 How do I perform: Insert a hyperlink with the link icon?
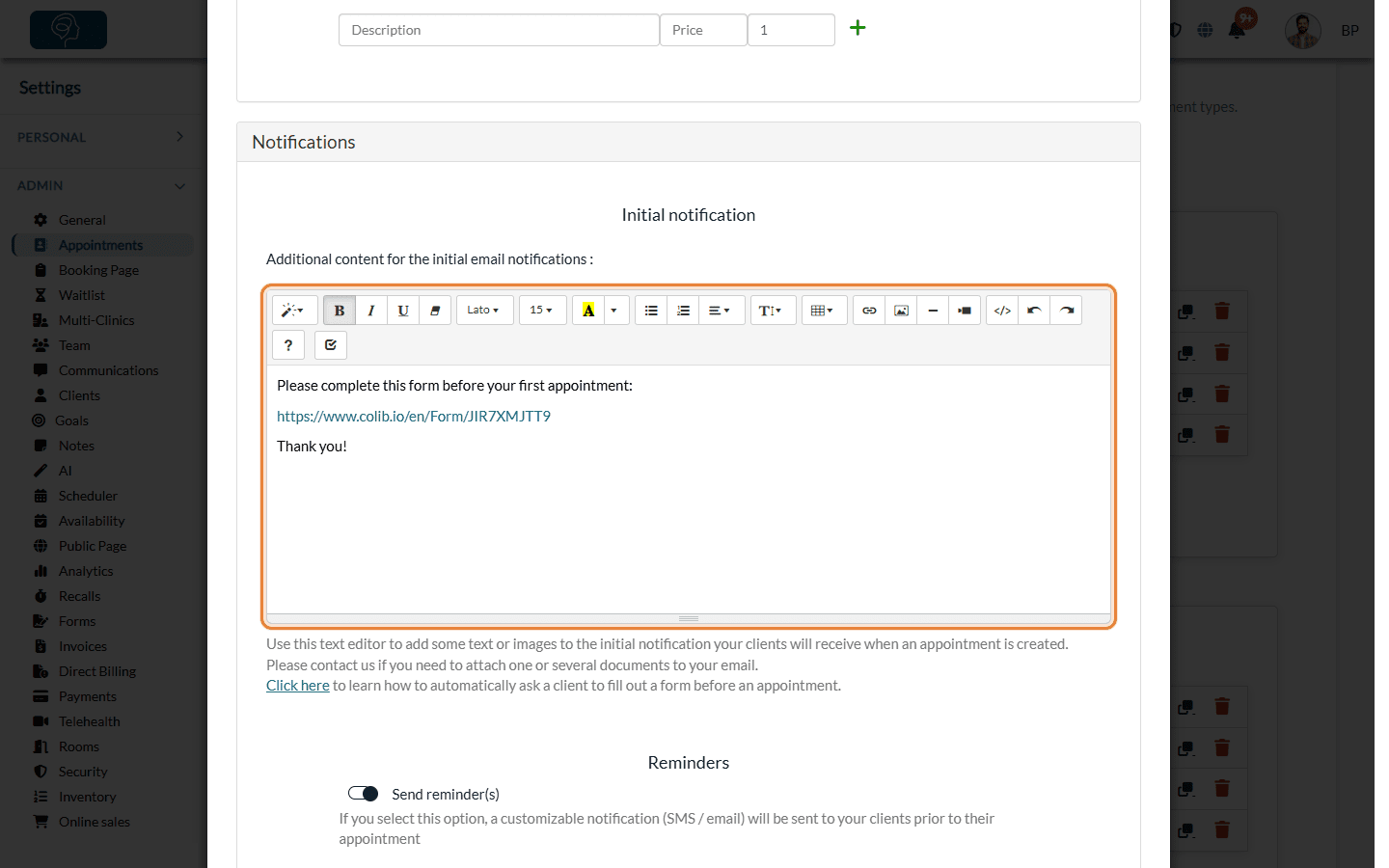(869, 311)
